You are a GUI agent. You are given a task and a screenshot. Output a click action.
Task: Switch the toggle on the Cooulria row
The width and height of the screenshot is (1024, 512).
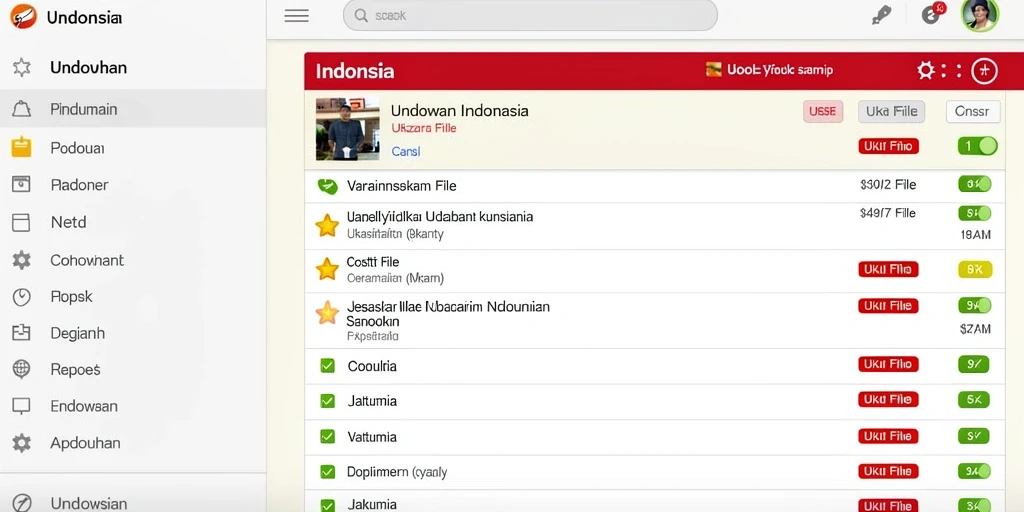(x=974, y=364)
